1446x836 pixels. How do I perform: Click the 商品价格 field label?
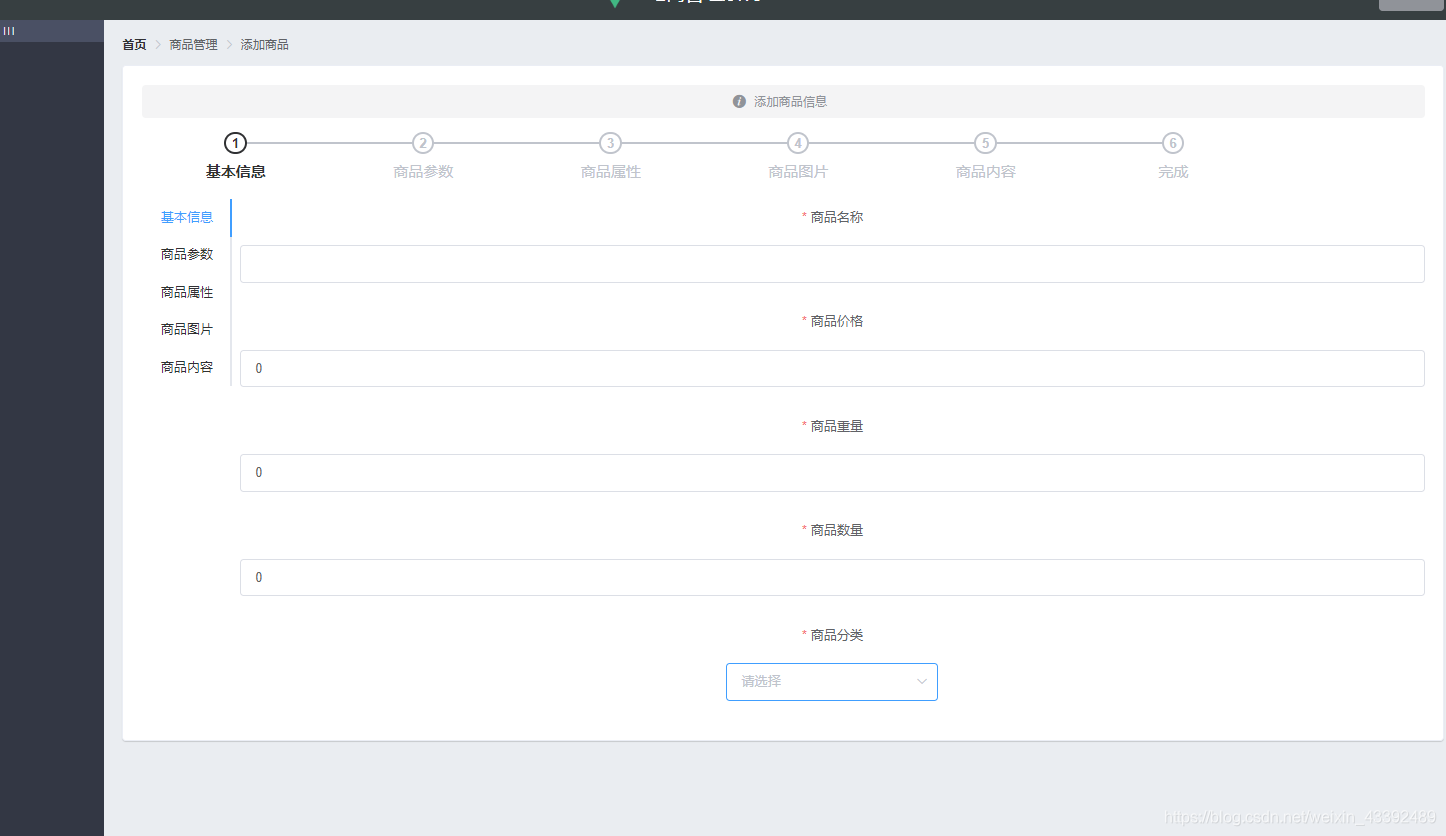[837, 321]
